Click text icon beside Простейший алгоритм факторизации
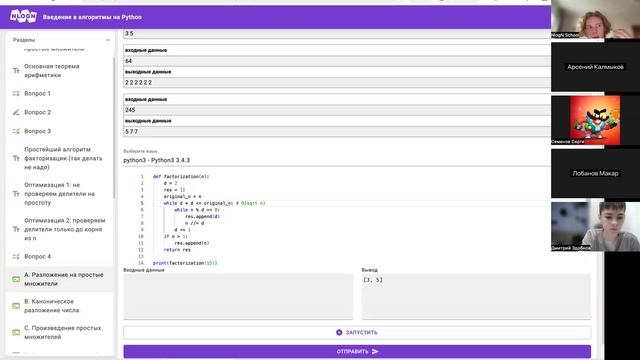This screenshot has width=640, height=360. pyautogui.click(x=16, y=158)
